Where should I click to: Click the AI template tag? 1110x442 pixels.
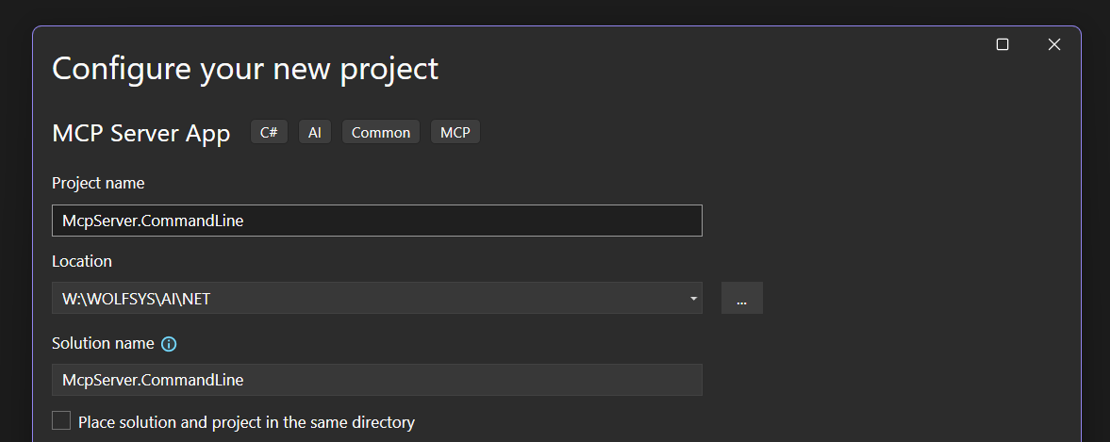click(315, 132)
